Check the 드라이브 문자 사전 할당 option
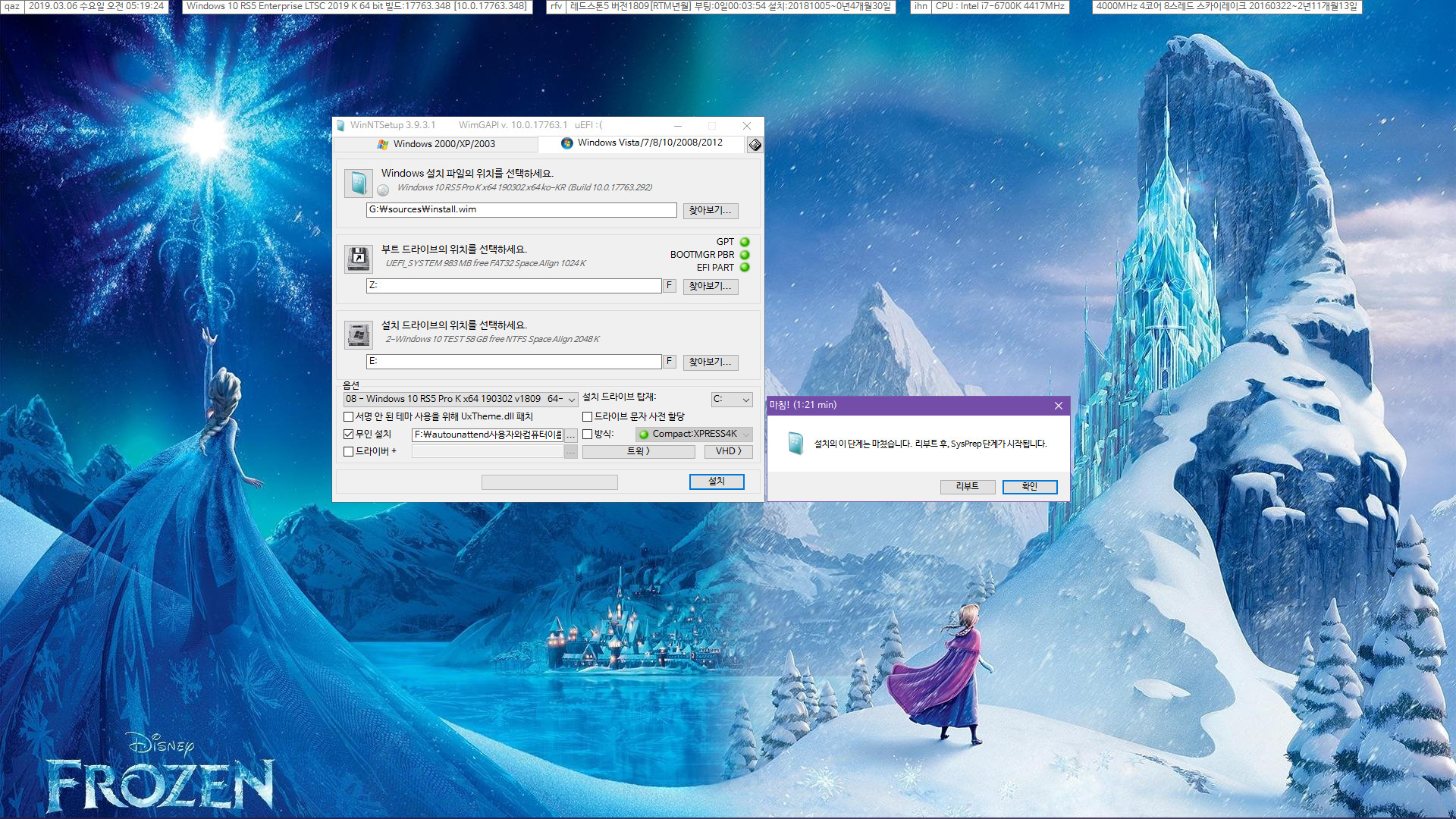Image resolution: width=1456 pixels, height=819 pixels. [x=587, y=417]
